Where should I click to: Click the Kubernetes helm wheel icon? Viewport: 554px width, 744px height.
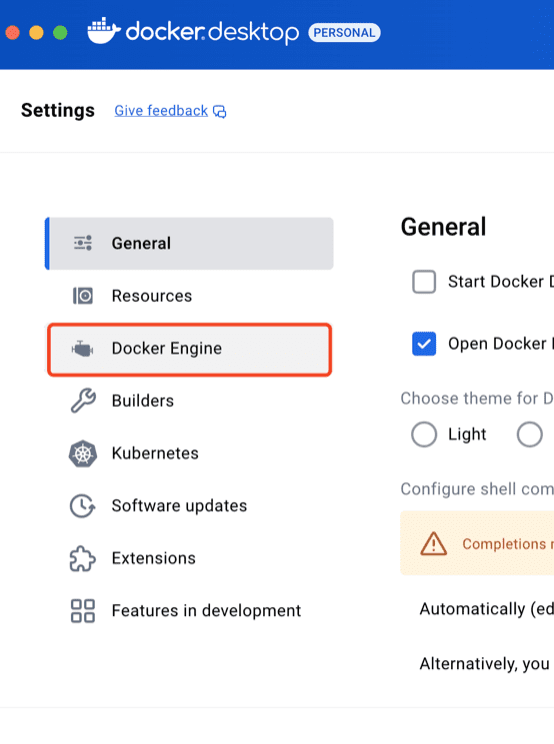coord(83,453)
